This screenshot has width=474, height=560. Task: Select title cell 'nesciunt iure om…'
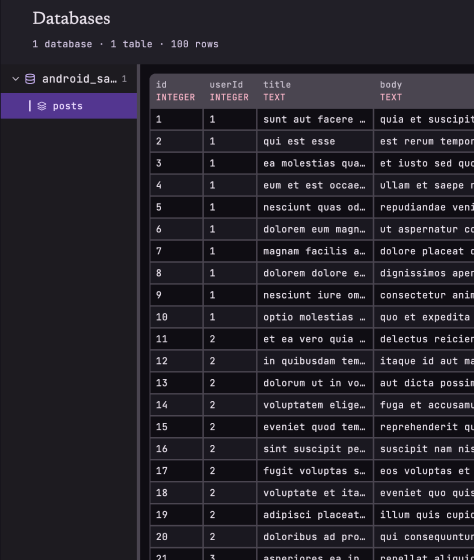pos(315,295)
